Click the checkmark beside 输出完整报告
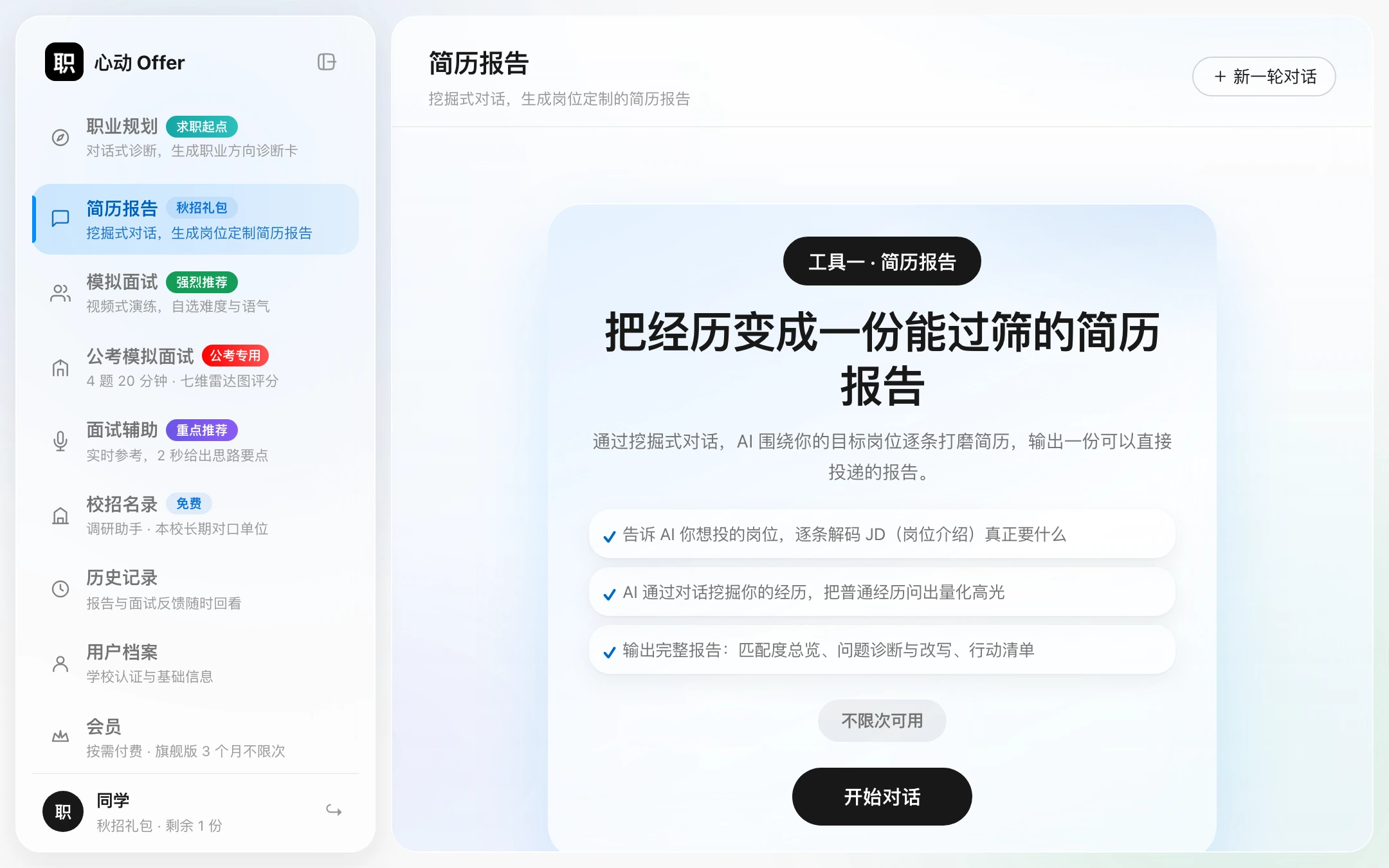This screenshot has width=1389, height=868. point(610,652)
